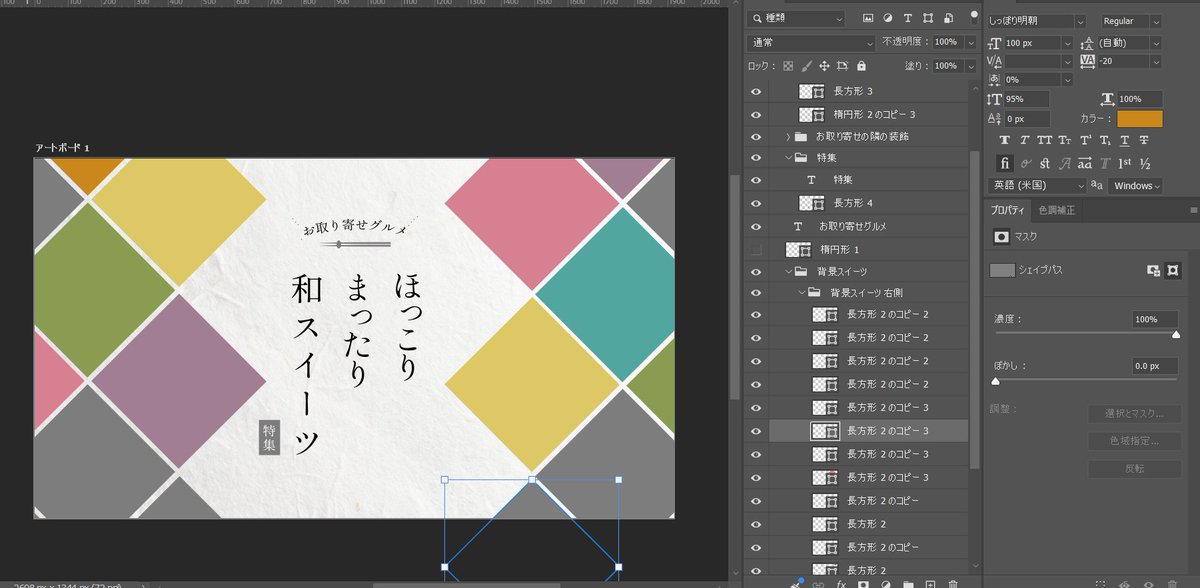Image resolution: width=1200 pixels, height=588 pixels.
Task: Expand the お取り寄せの隣の装飾 group
Action: pyautogui.click(x=787, y=136)
